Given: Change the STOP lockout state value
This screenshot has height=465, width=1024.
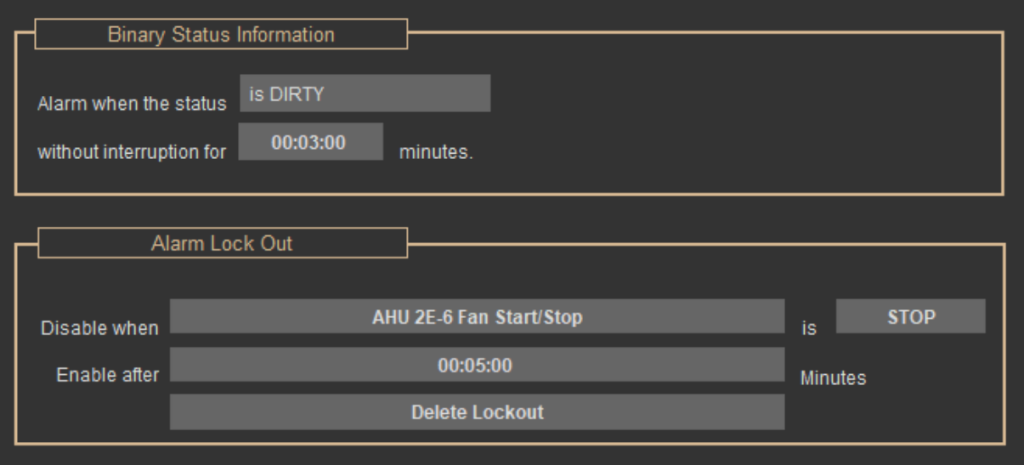Looking at the screenshot, I should click(910, 317).
